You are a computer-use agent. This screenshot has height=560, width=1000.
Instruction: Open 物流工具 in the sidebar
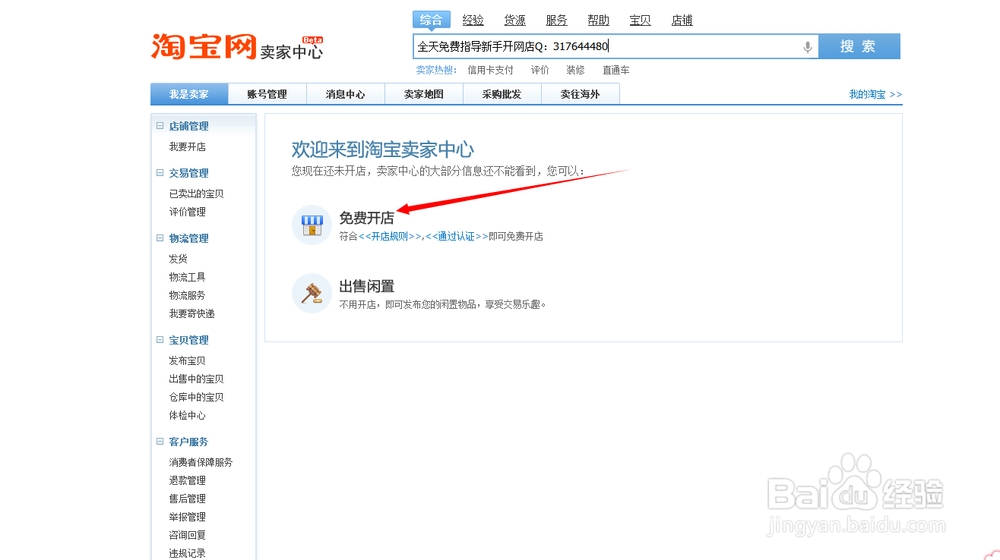(188, 277)
